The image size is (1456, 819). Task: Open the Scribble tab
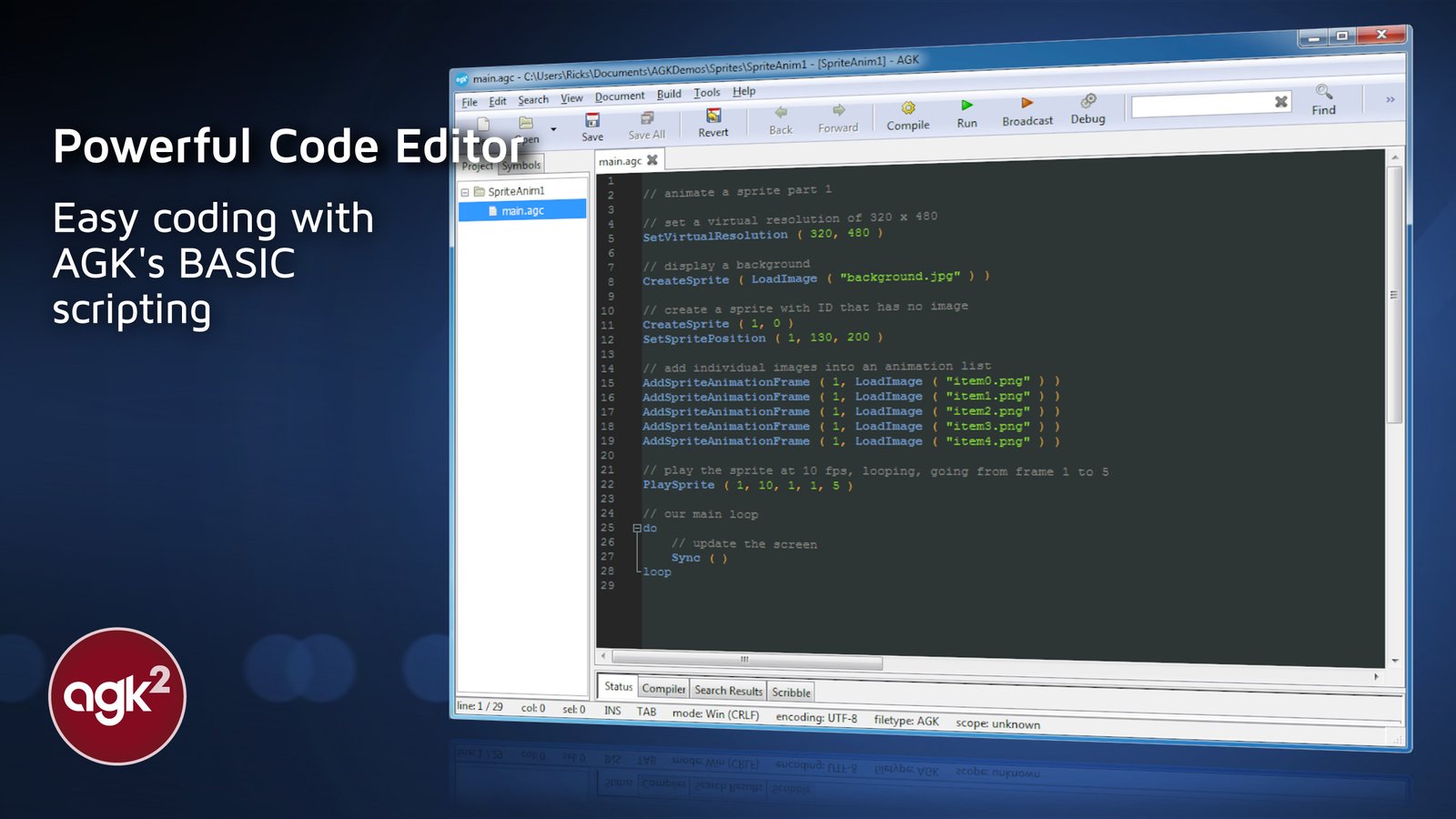pyautogui.click(x=791, y=693)
